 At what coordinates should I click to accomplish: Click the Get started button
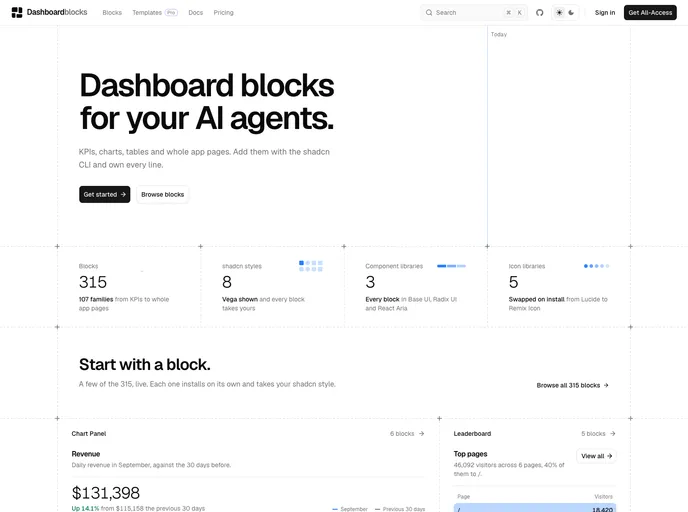point(104,194)
